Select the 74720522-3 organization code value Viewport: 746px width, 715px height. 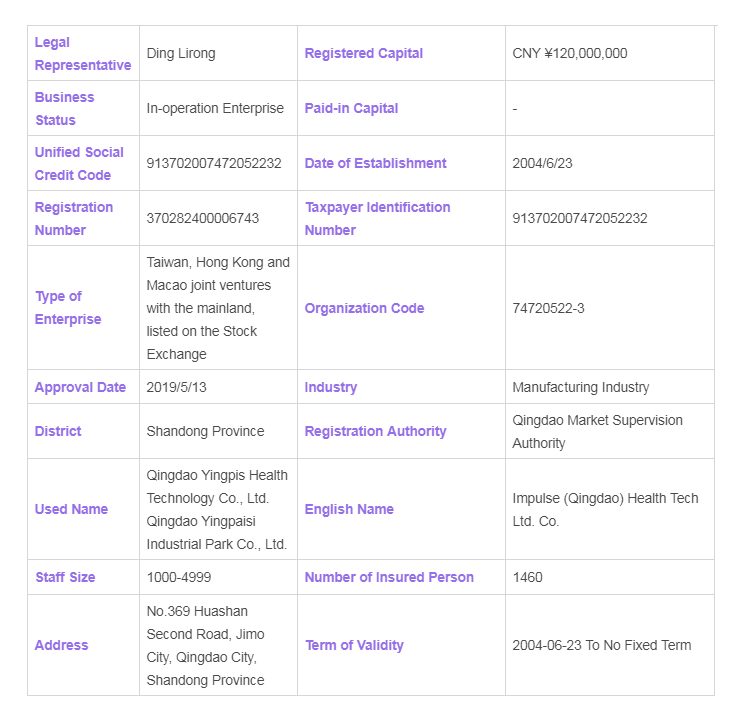548,308
